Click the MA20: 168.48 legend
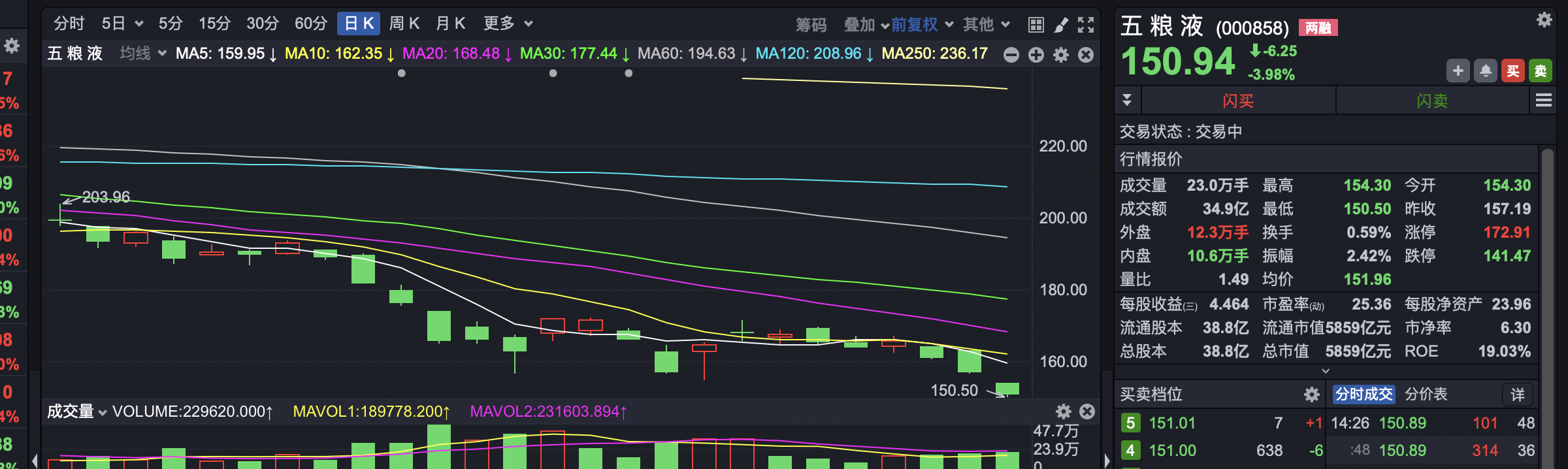Image resolution: width=1568 pixels, height=469 pixels. [458, 54]
